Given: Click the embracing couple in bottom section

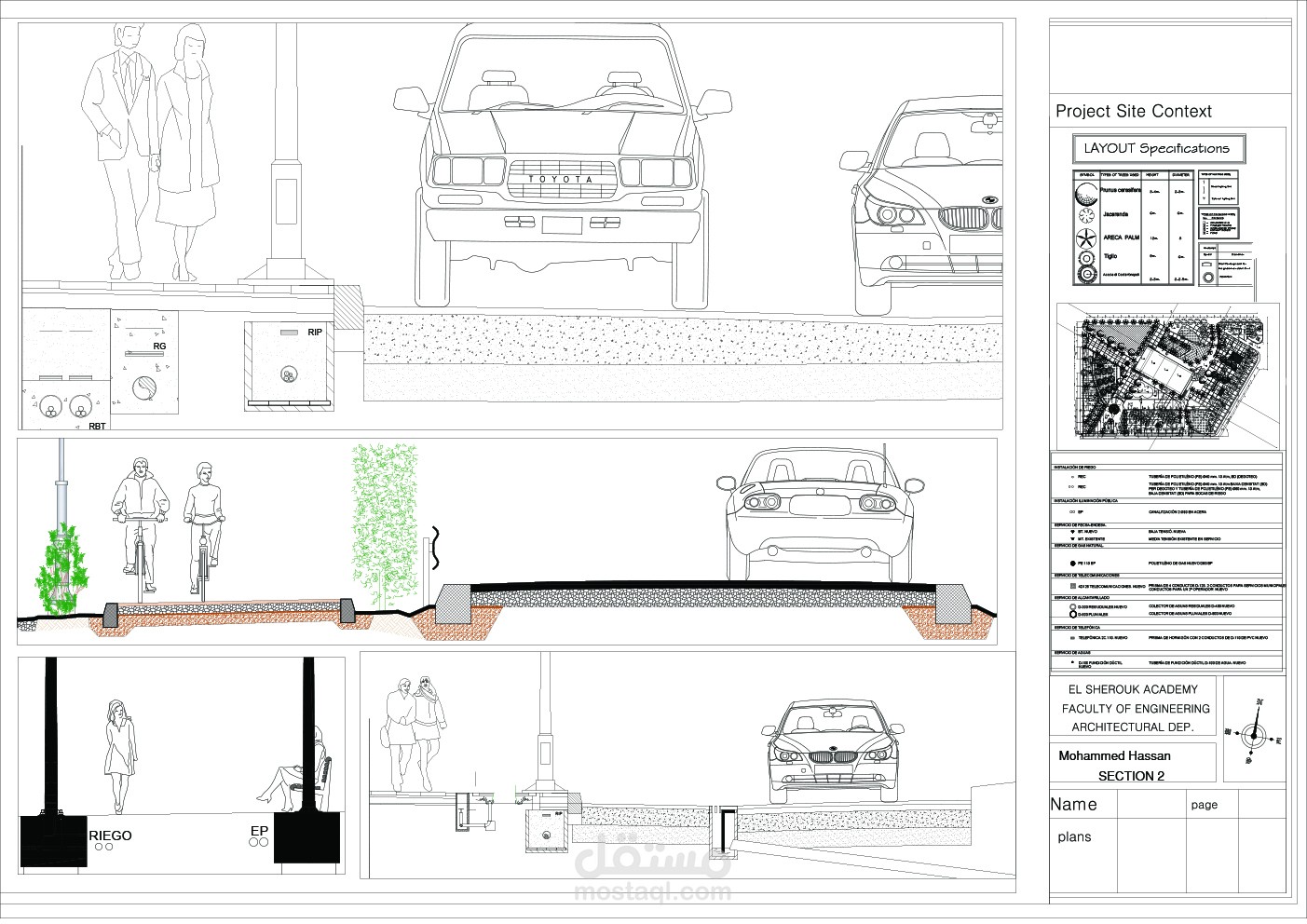Looking at the screenshot, I should click(415, 733).
